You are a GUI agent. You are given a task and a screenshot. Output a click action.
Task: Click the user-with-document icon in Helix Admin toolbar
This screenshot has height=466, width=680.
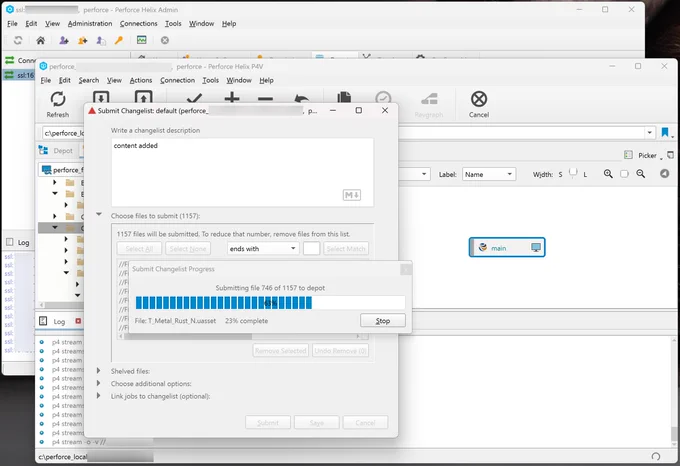(101, 40)
